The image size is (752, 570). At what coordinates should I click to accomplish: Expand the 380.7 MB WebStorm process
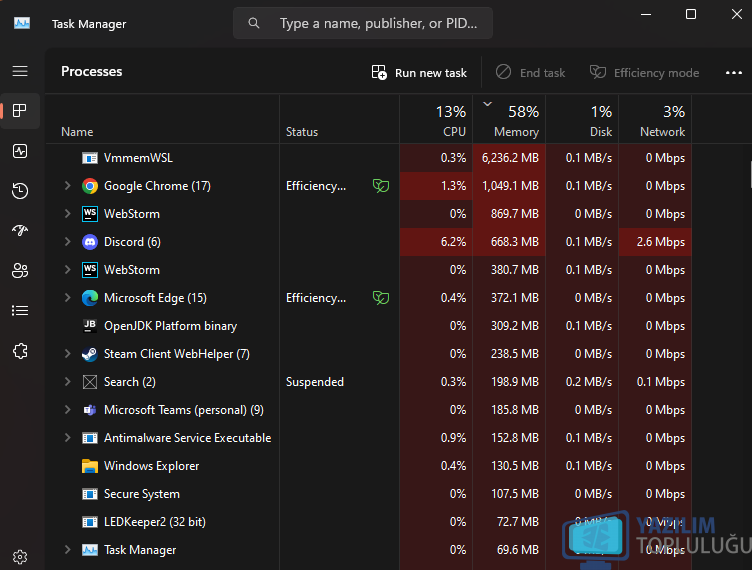68,270
